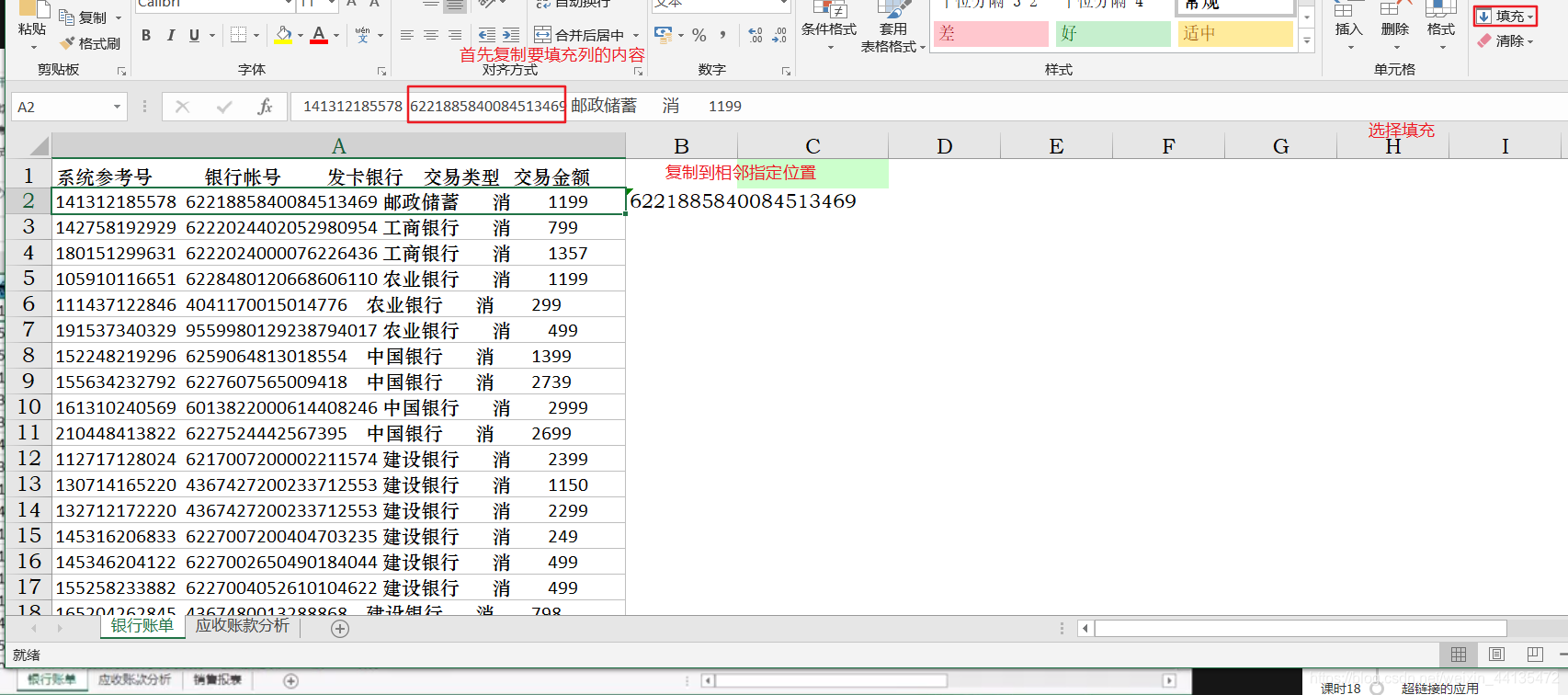Add a new sheet with plus button

click(340, 629)
